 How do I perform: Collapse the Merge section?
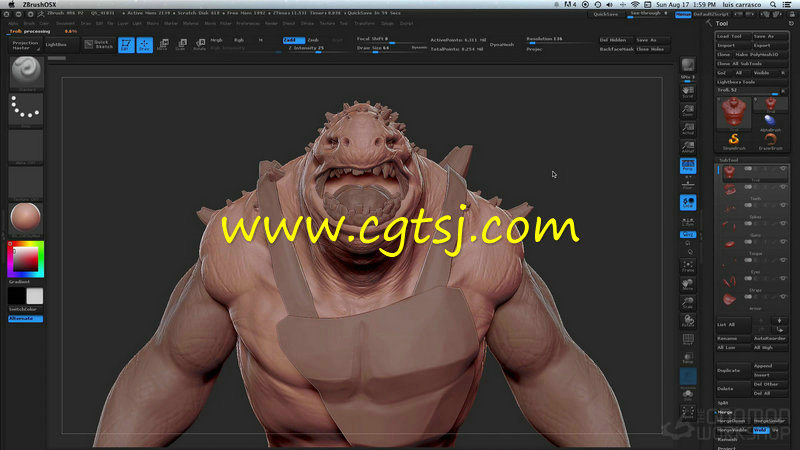coord(724,412)
